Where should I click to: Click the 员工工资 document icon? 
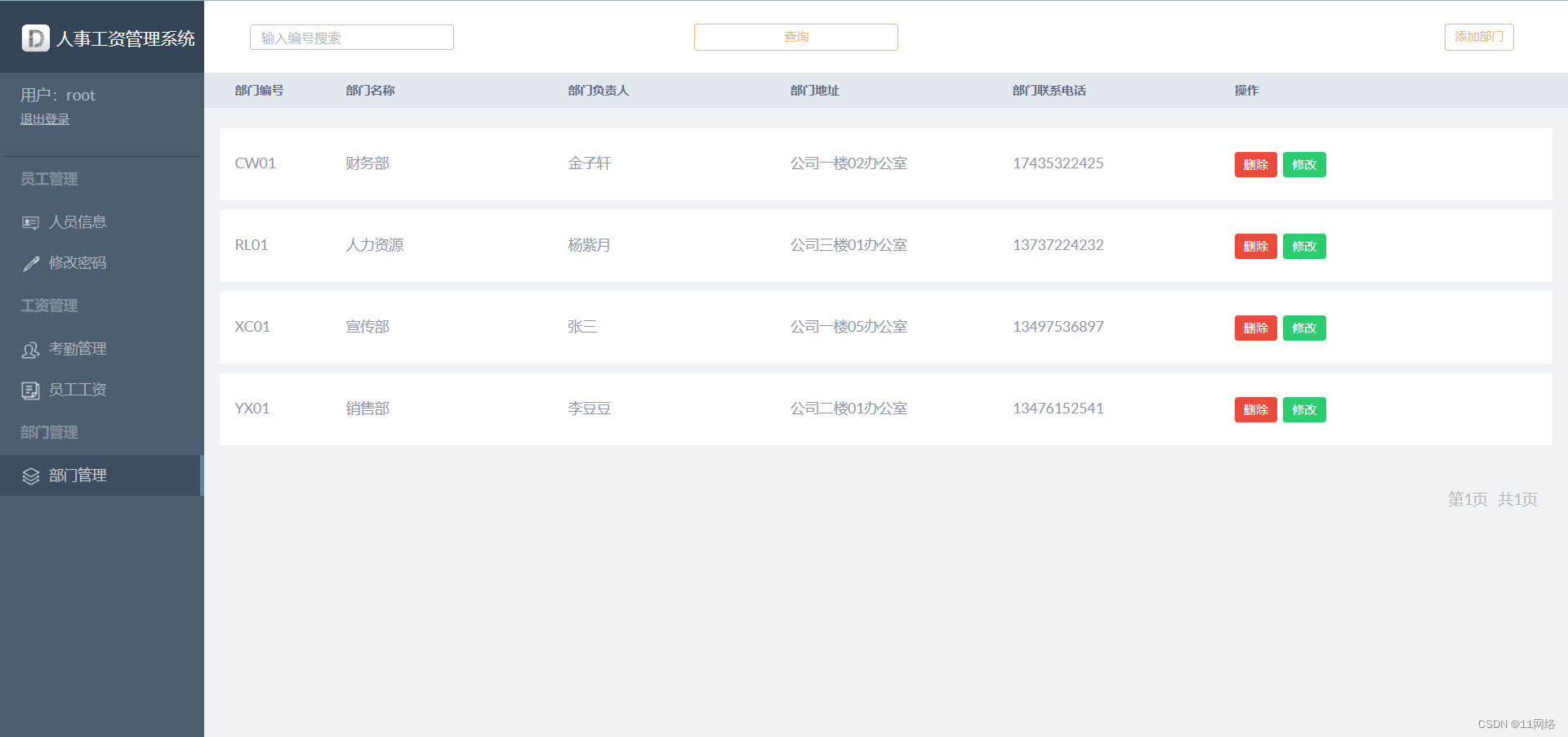30,391
